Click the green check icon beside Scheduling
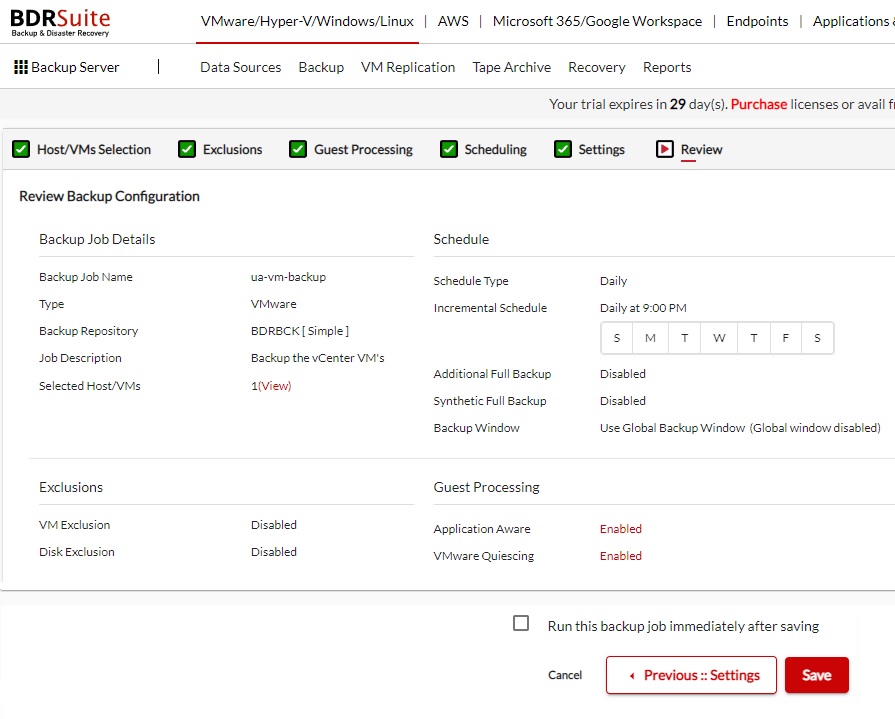895x719 pixels. tap(449, 150)
